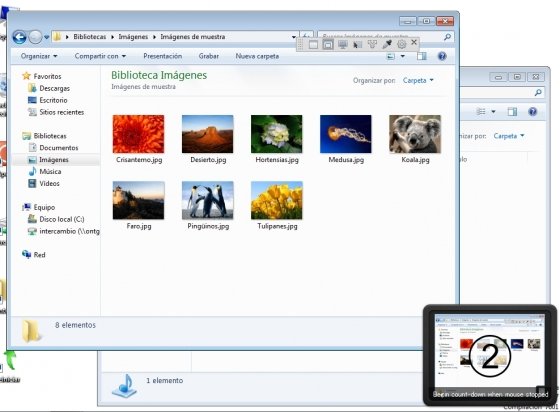Click 1 elemento text in back window

coord(164,381)
